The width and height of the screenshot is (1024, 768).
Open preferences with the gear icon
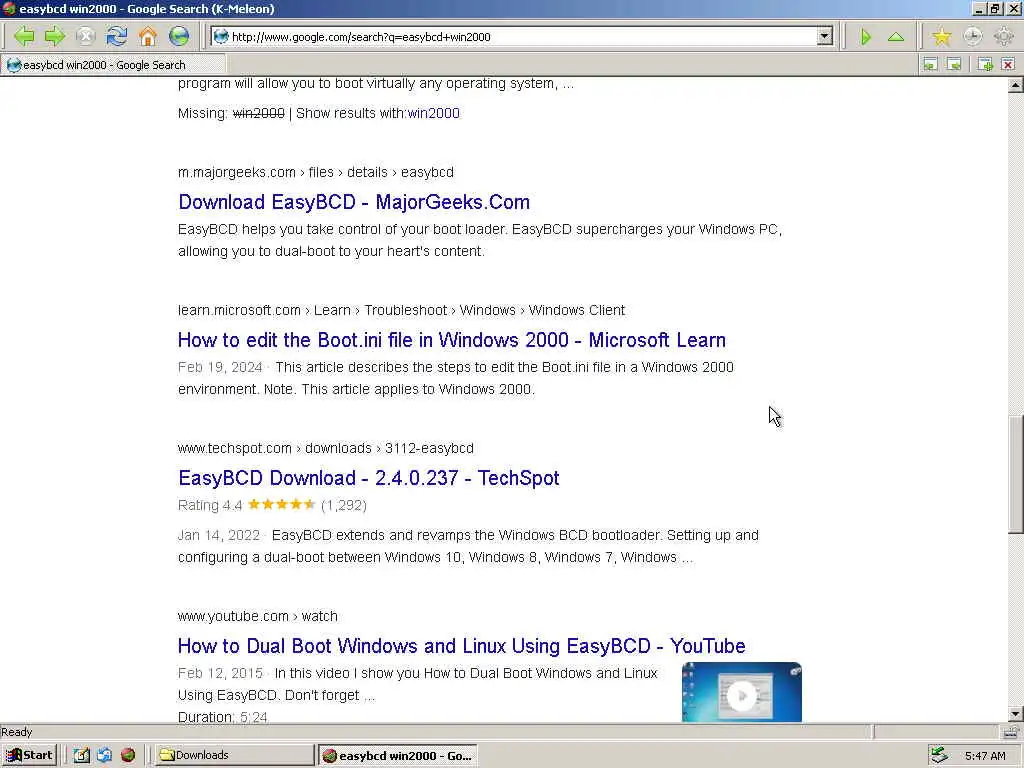tap(1004, 37)
